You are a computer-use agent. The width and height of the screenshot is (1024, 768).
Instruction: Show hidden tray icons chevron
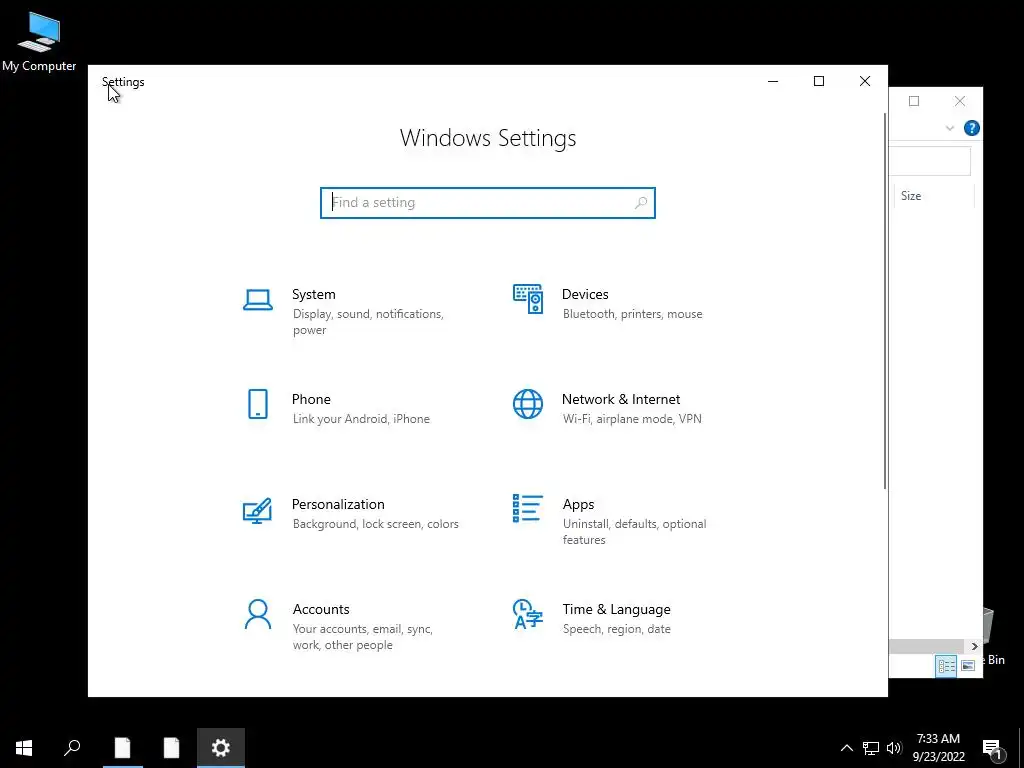tap(846, 748)
